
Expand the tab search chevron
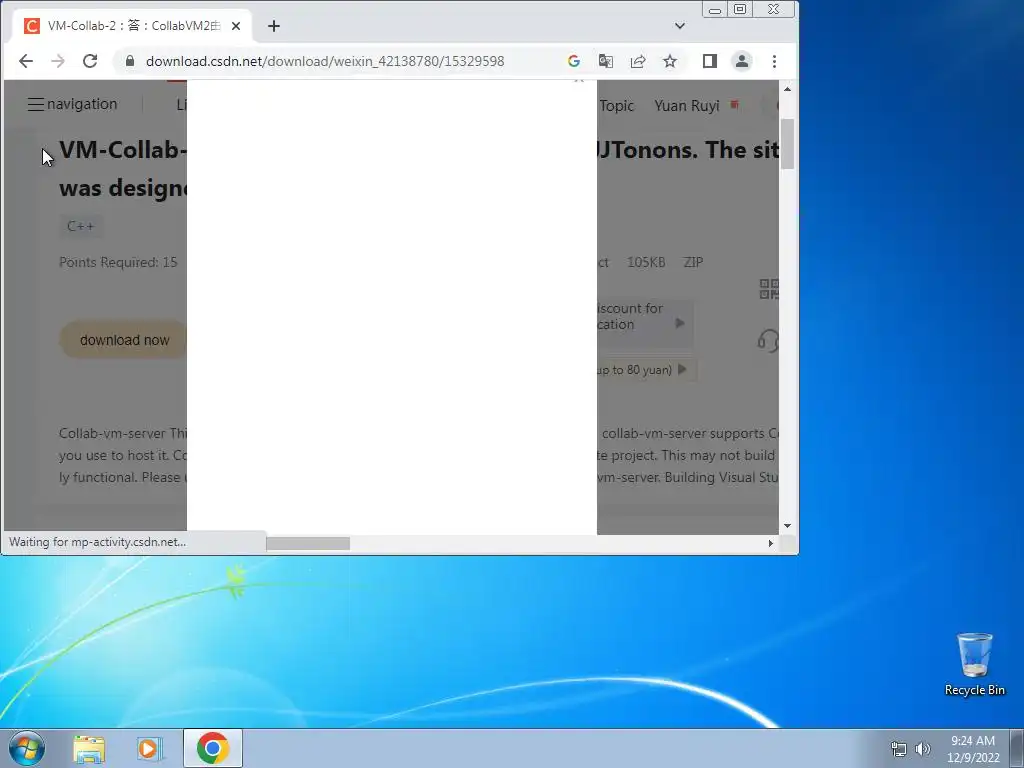[x=679, y=26]
